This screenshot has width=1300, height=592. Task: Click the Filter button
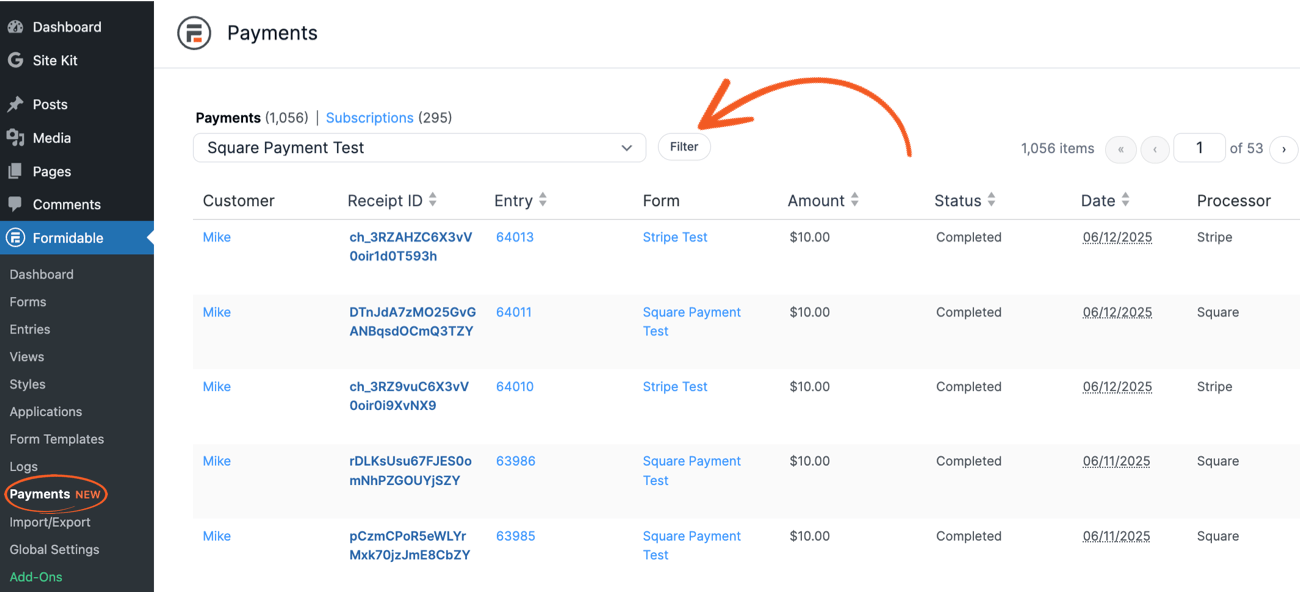(x=684, y=147)
